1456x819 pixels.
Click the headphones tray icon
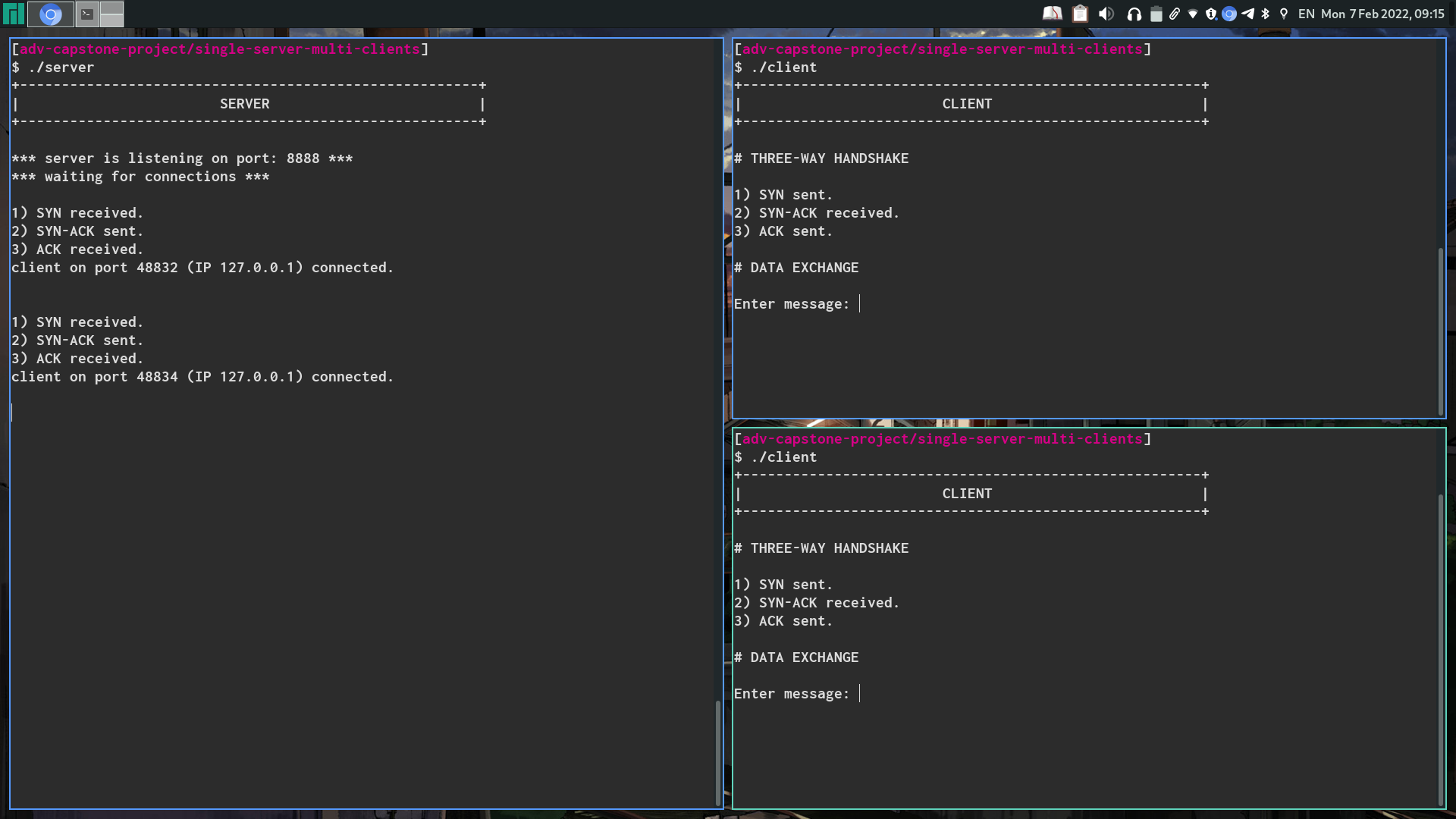coord(1134,14)
